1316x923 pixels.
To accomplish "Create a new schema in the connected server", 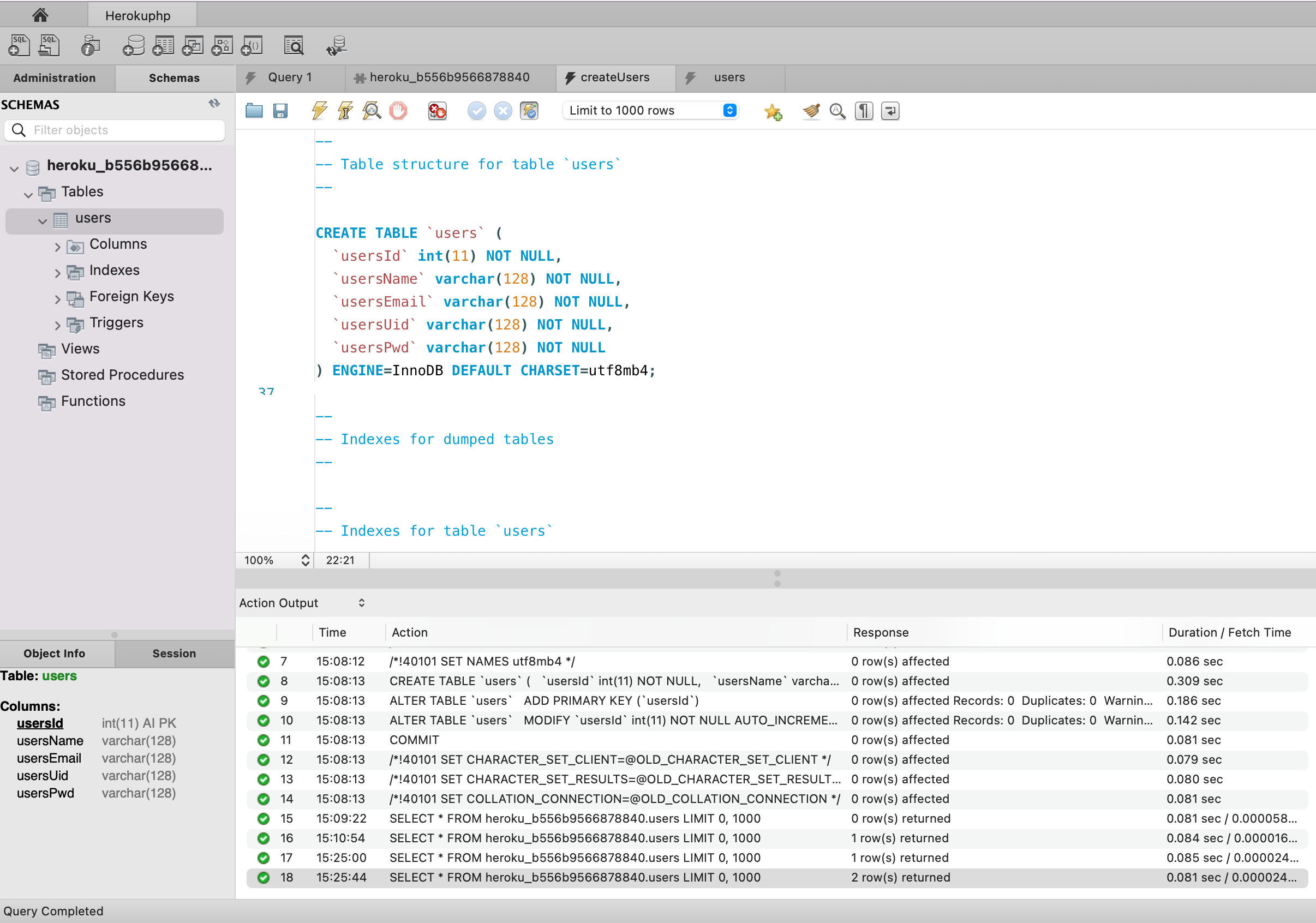I will click(x=133, y=45).
